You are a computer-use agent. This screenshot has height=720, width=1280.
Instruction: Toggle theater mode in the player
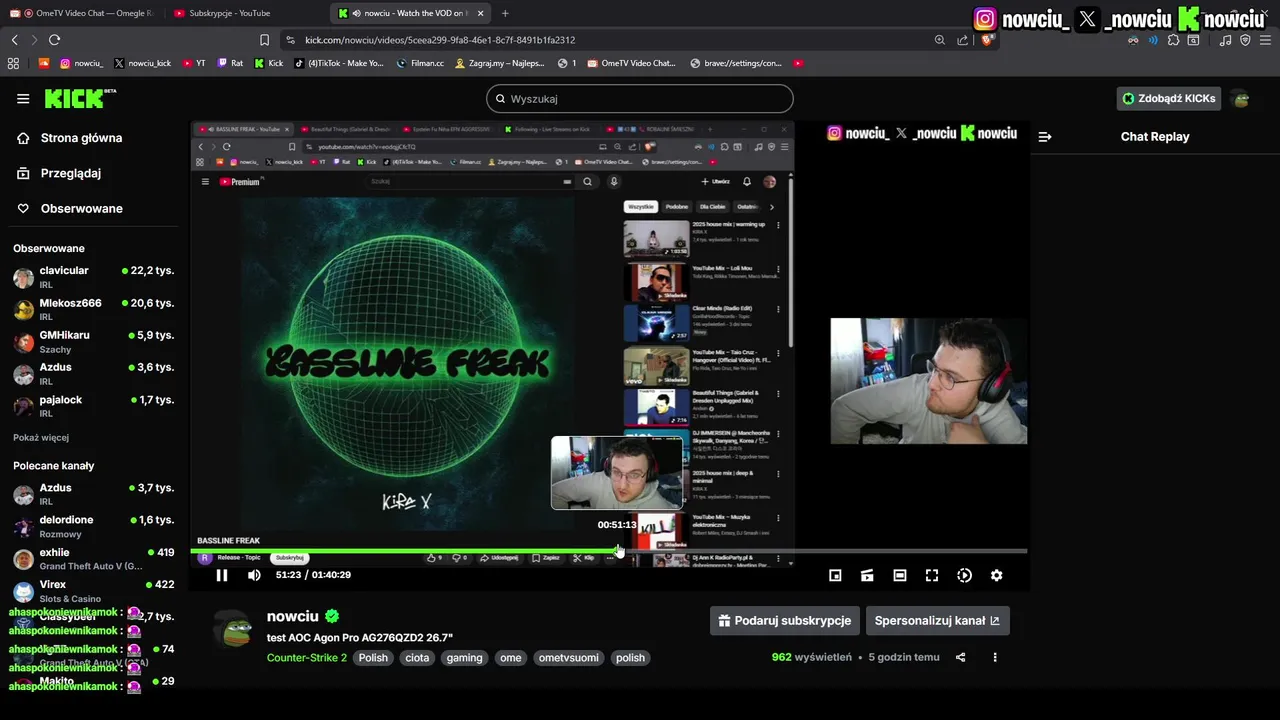(900, 575)
